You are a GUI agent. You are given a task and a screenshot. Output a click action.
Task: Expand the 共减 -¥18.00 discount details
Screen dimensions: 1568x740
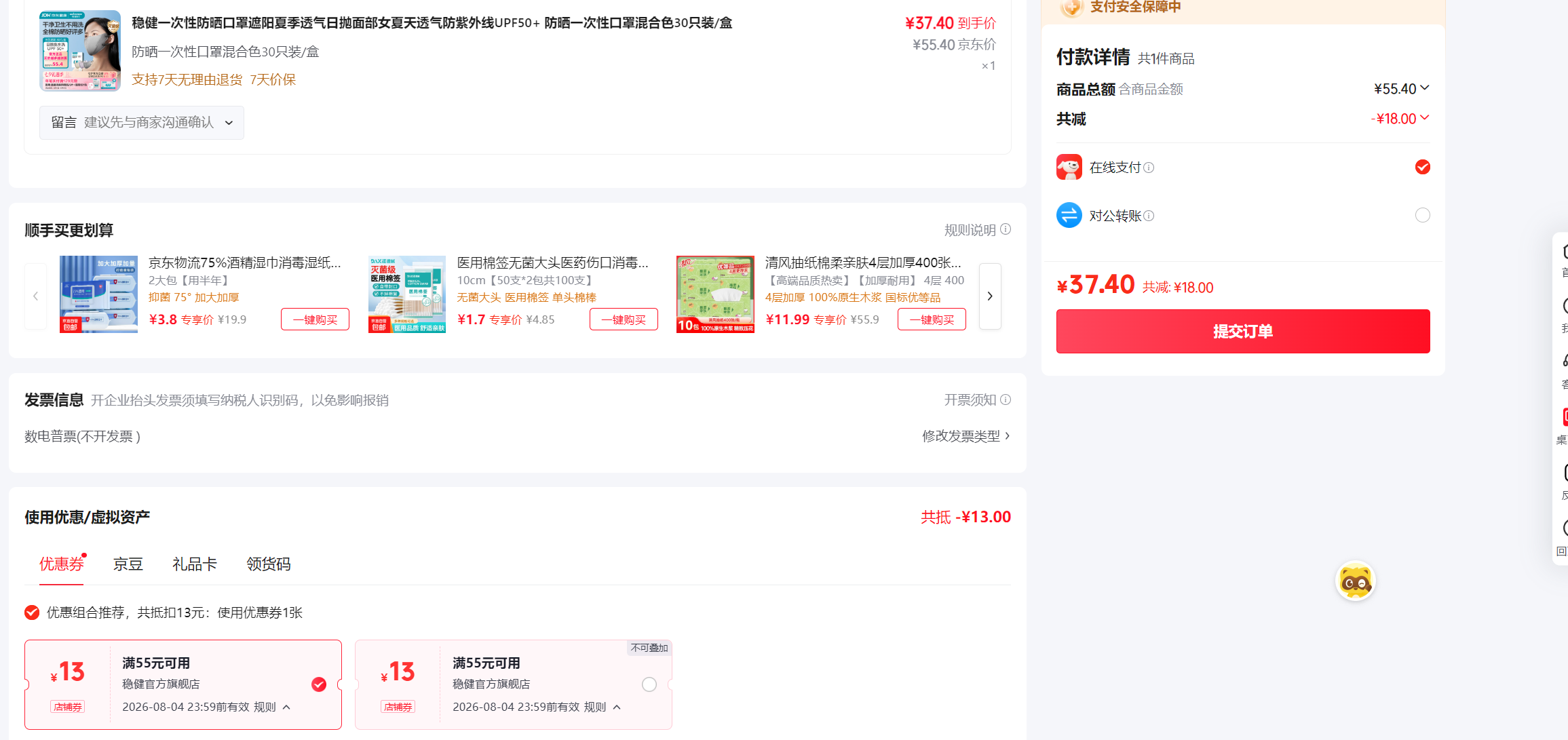pyautogui.click(x=1400, y=119)
